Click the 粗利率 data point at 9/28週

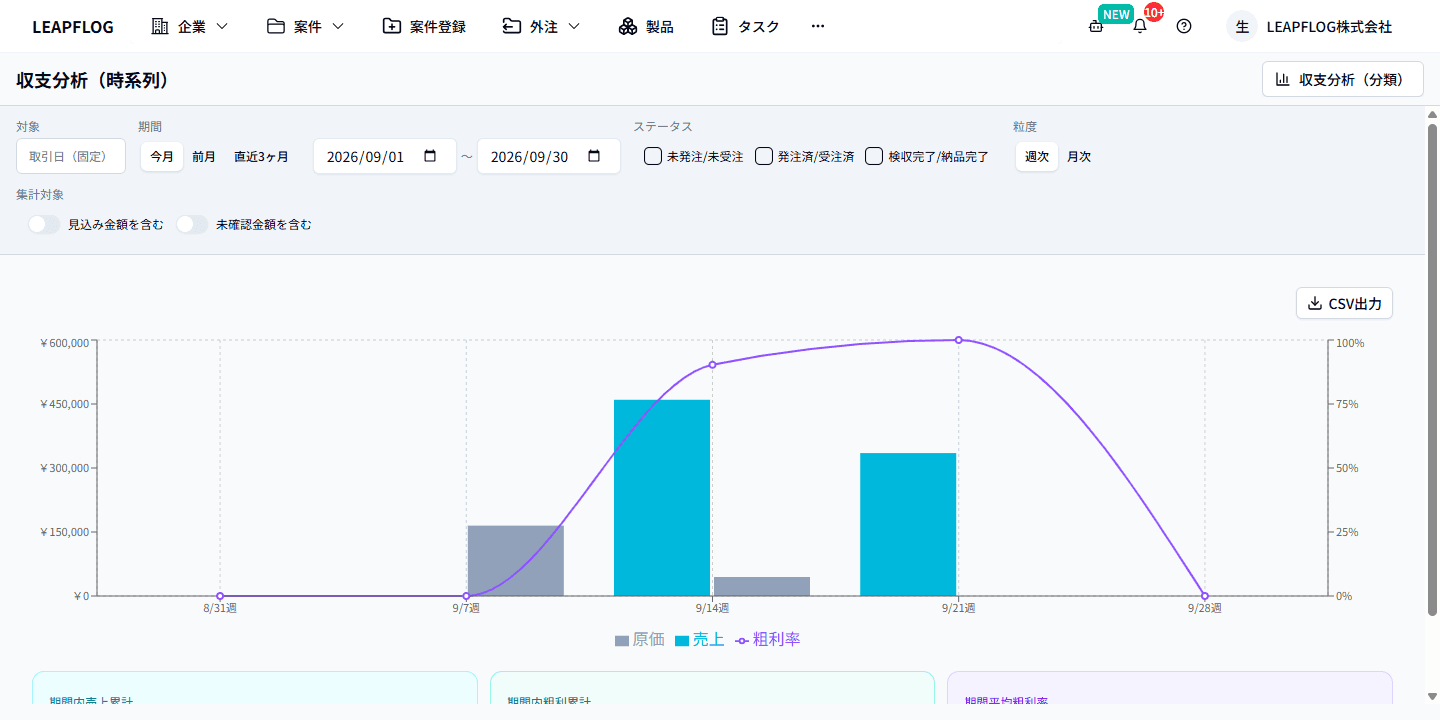point(1204,596)
